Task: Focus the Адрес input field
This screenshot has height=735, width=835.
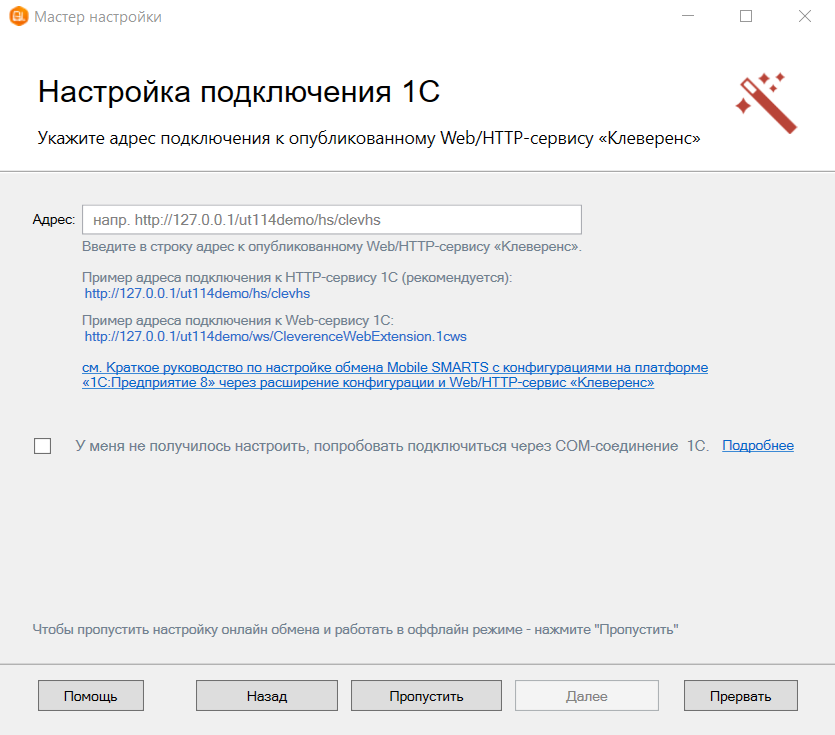Action: [x=331, y=219]
